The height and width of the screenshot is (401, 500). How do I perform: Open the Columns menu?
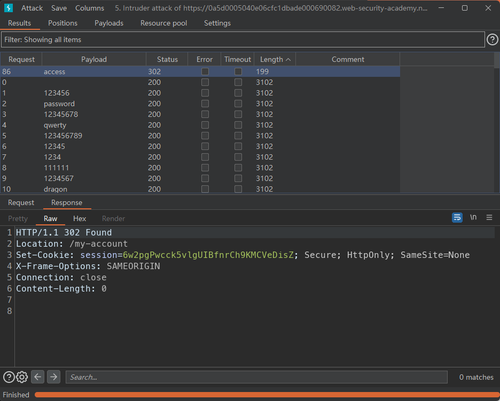[x=89, y=8]
